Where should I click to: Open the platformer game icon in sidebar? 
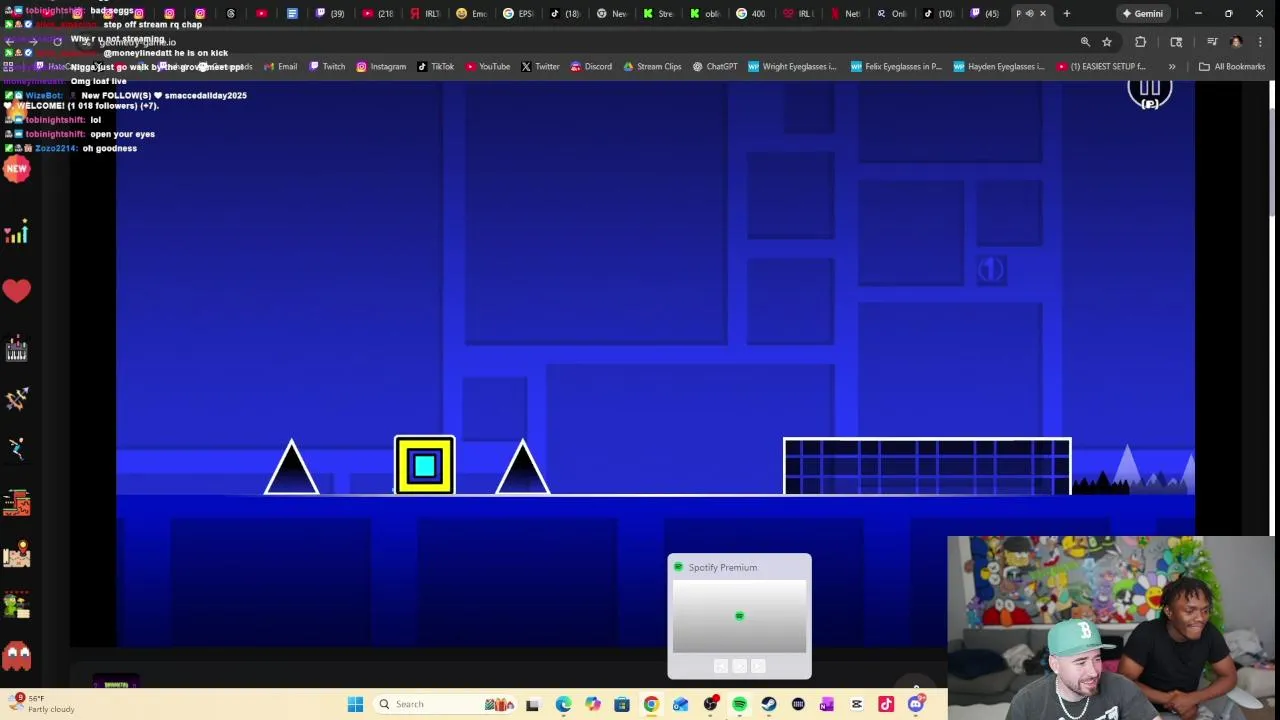(16, 501)
